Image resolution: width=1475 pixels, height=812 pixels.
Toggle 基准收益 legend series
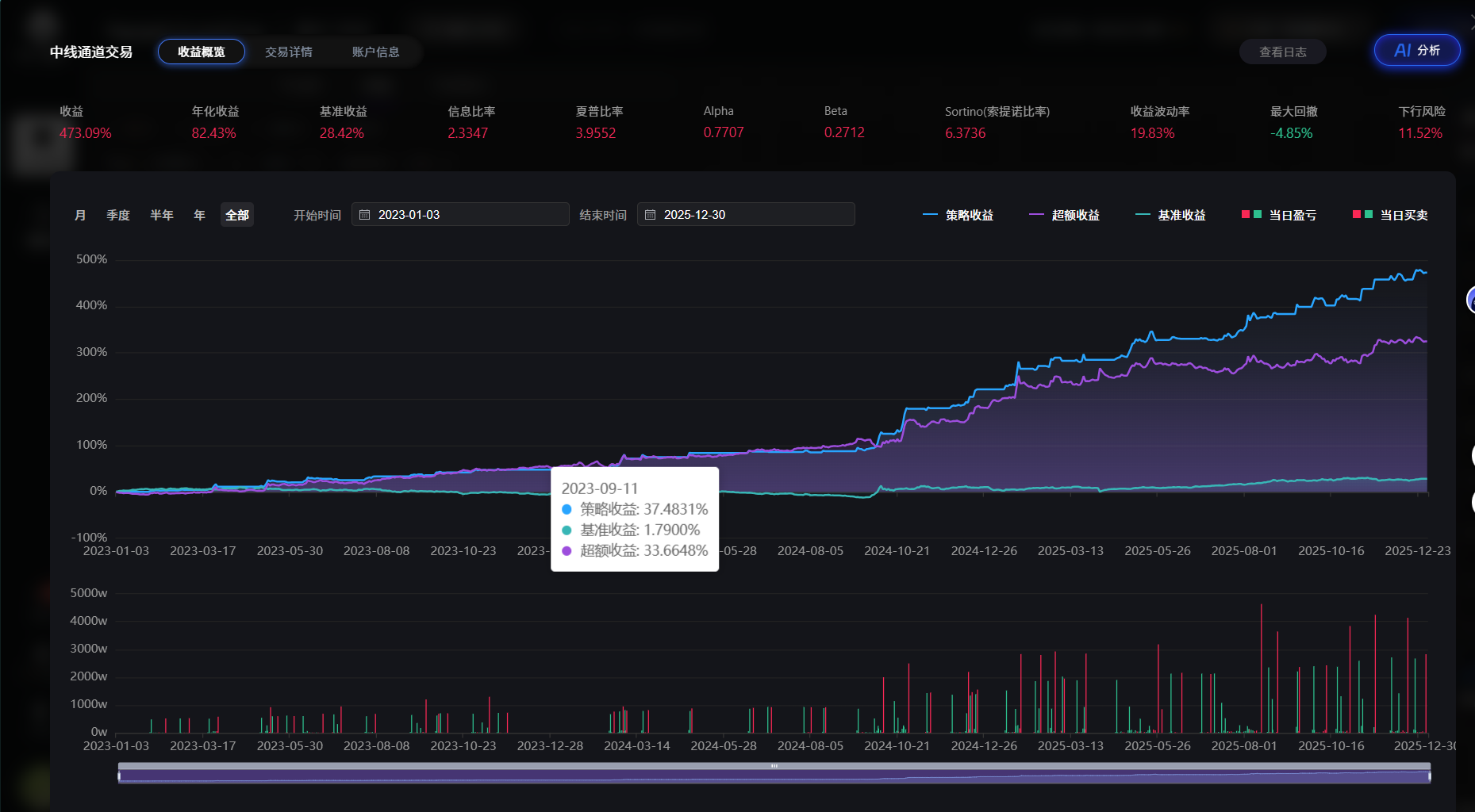click(1170, 215)
